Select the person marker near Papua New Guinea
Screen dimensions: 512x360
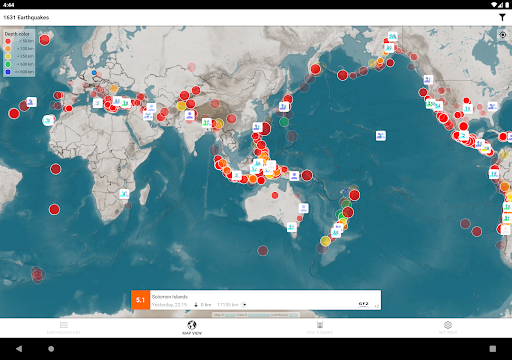[x=294, y=176]
